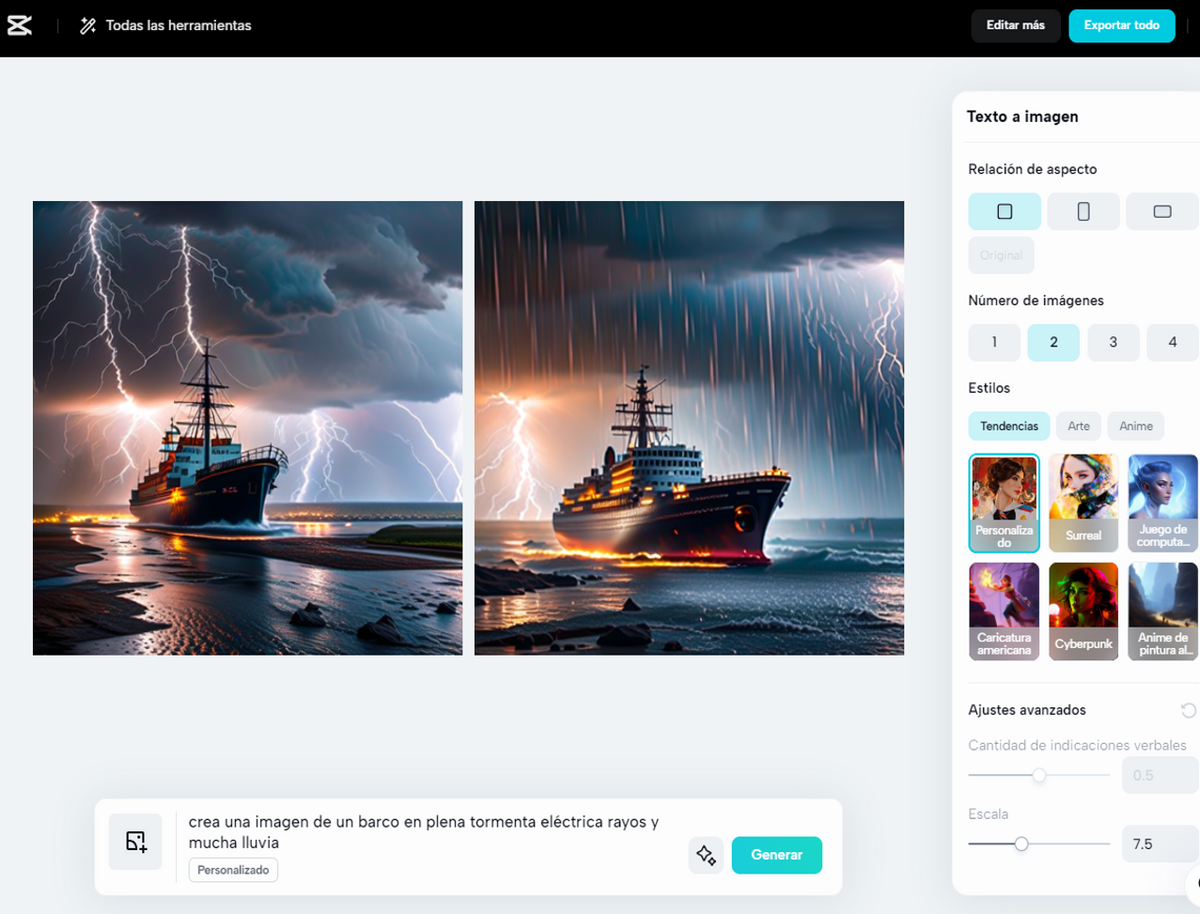Select the portrait phone aspect ratio icon

coord(1083,212)
